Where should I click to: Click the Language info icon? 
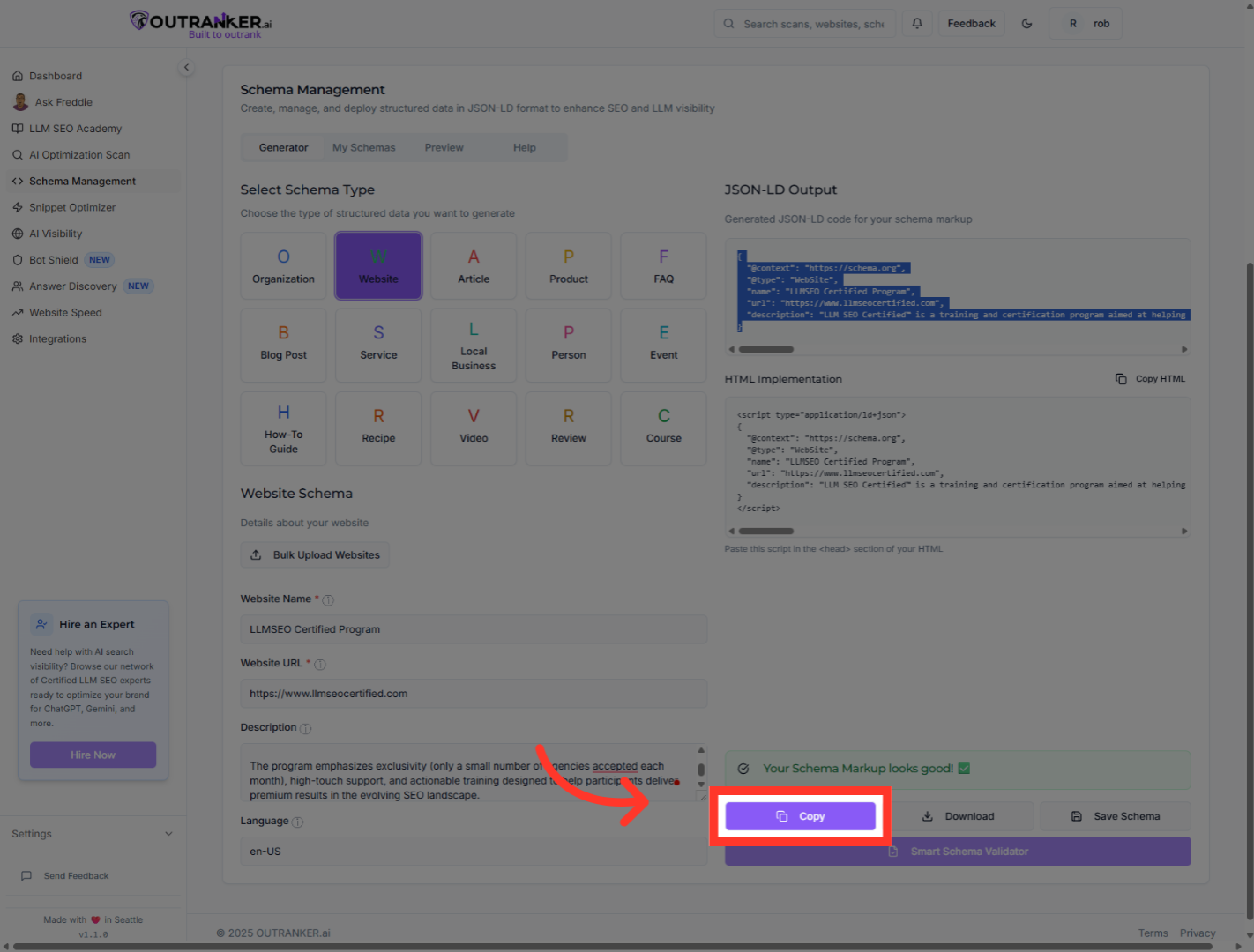pos(298,822)
